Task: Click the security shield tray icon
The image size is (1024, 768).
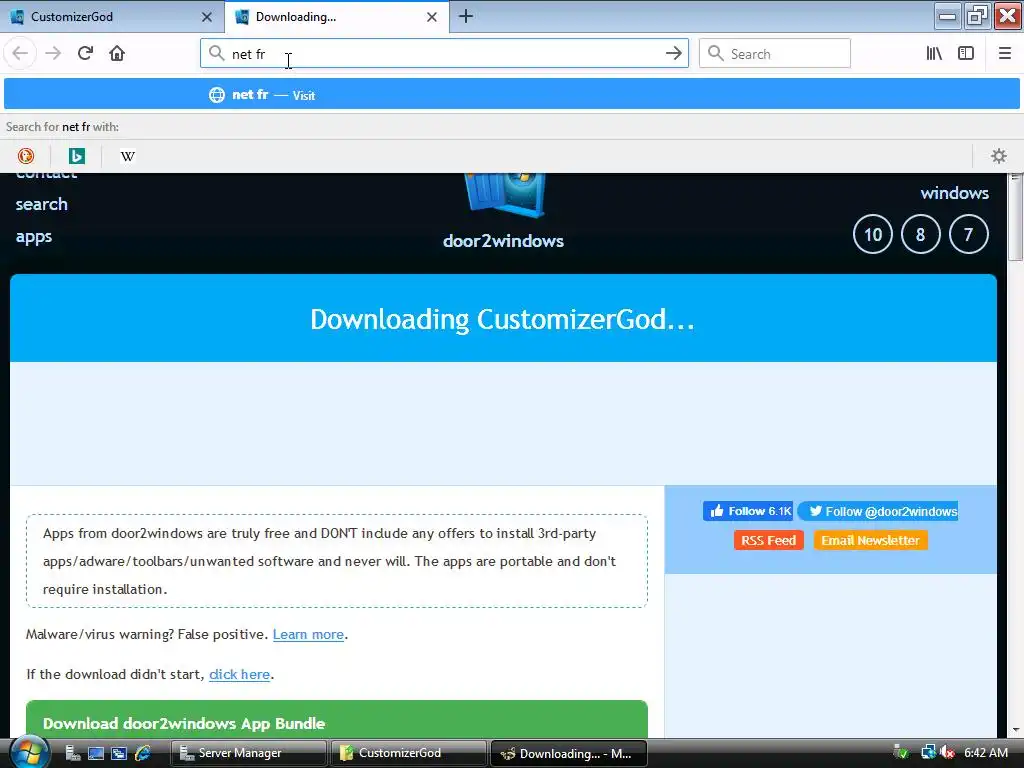Action: [x=901, y=753]
